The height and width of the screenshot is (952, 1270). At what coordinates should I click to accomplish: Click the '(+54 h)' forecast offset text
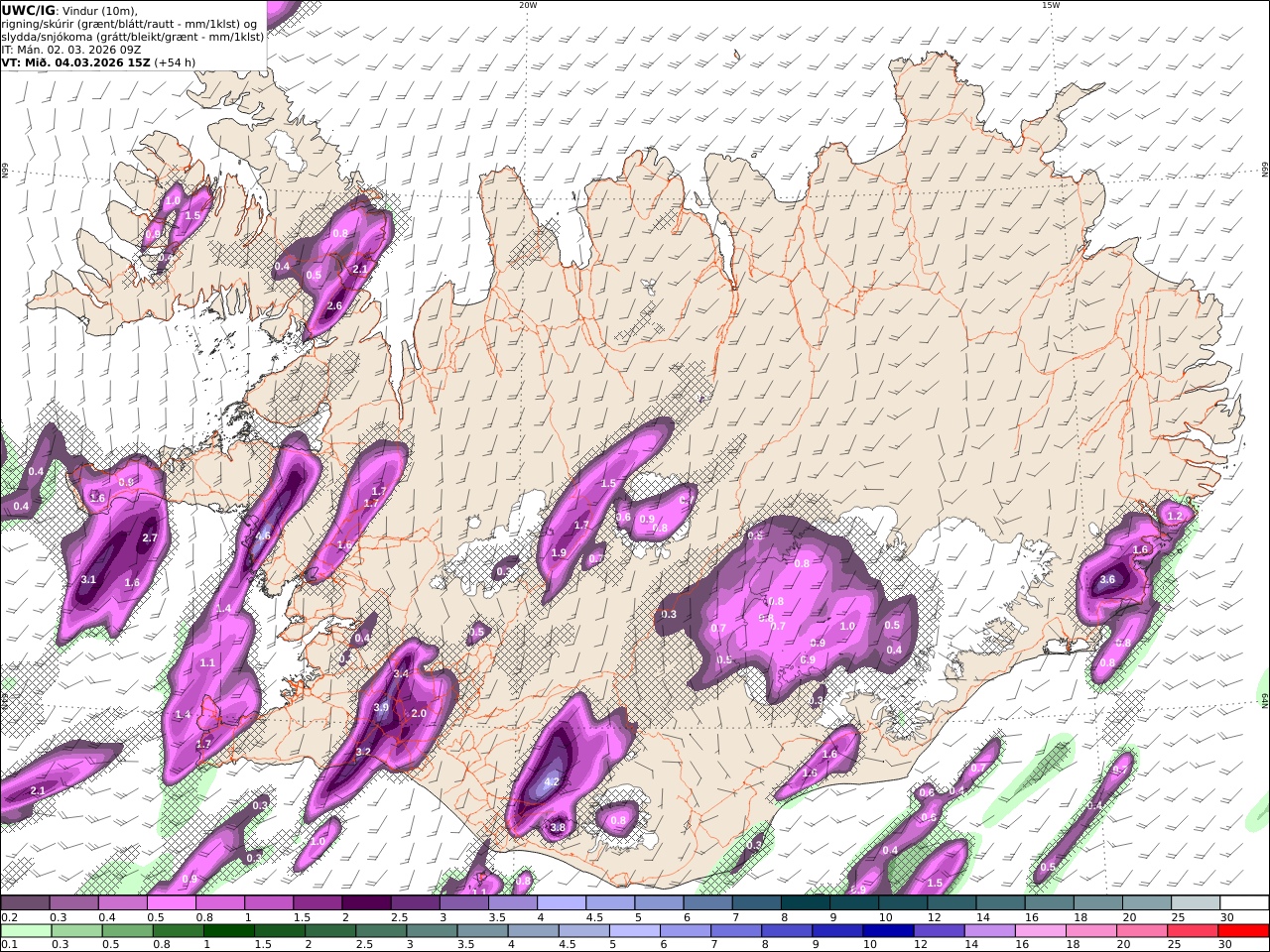pos(176,61)
